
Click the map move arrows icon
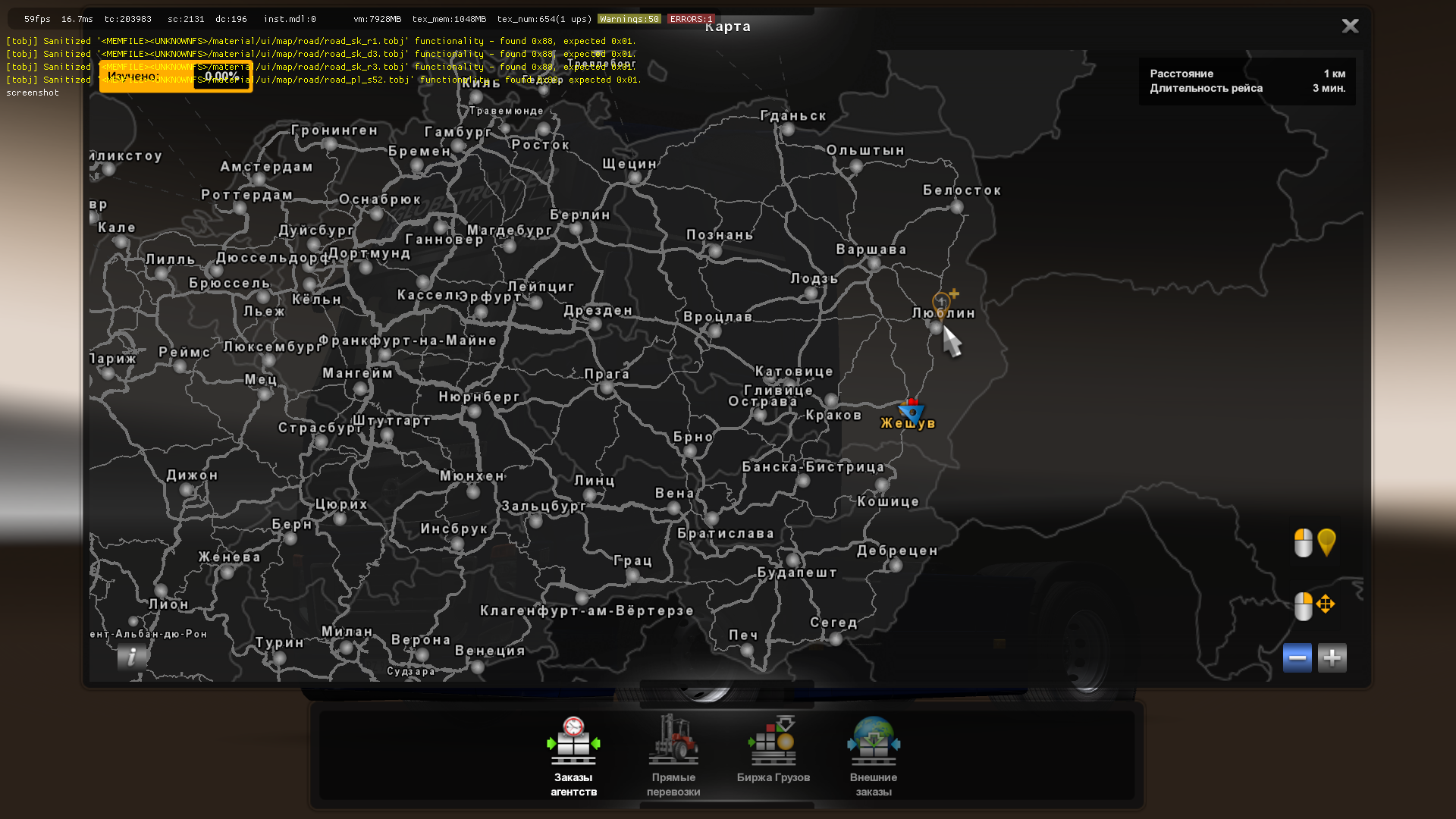pos(1325,604)
